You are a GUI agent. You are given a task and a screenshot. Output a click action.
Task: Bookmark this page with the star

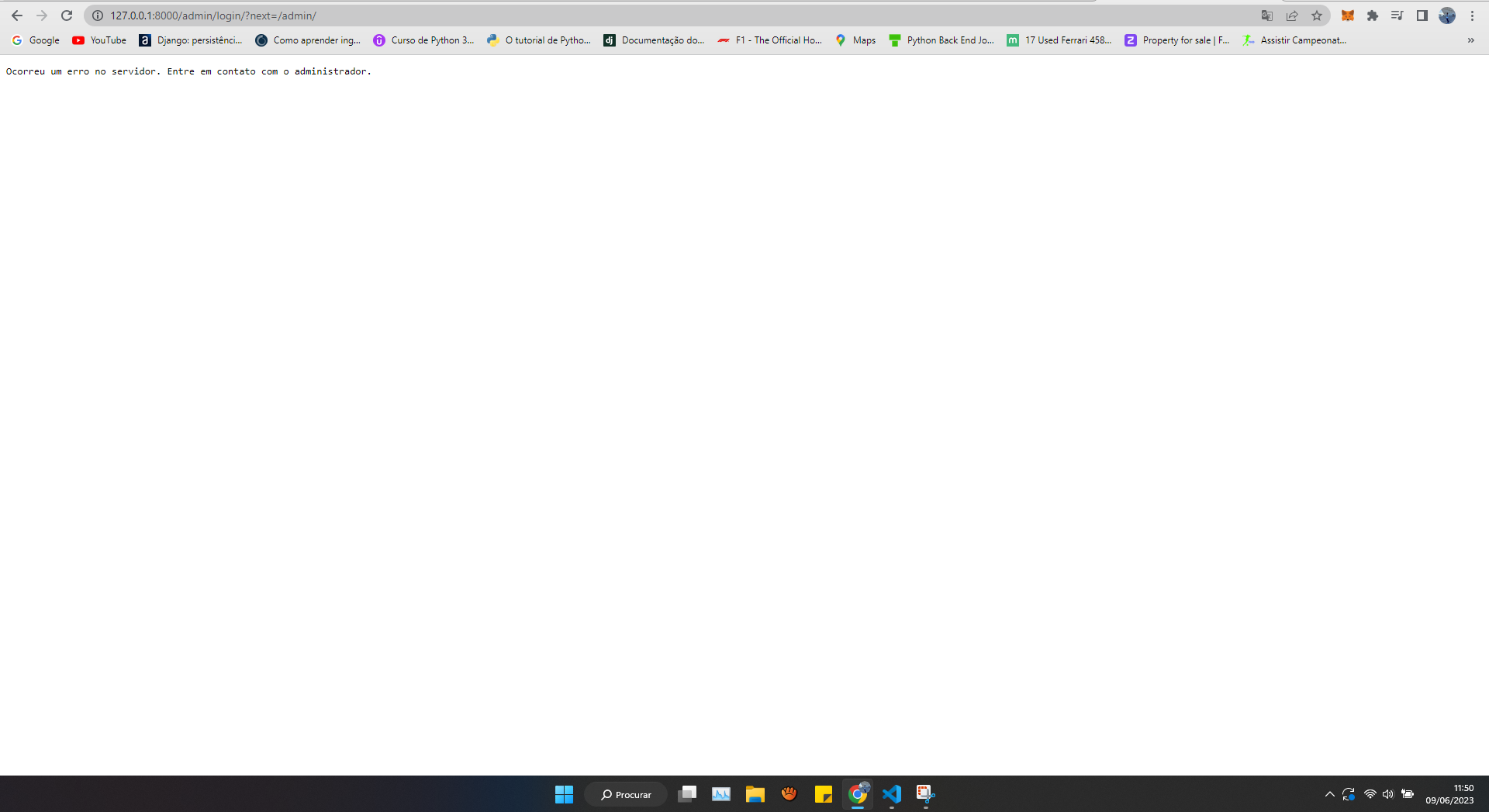pos(1317,16)
